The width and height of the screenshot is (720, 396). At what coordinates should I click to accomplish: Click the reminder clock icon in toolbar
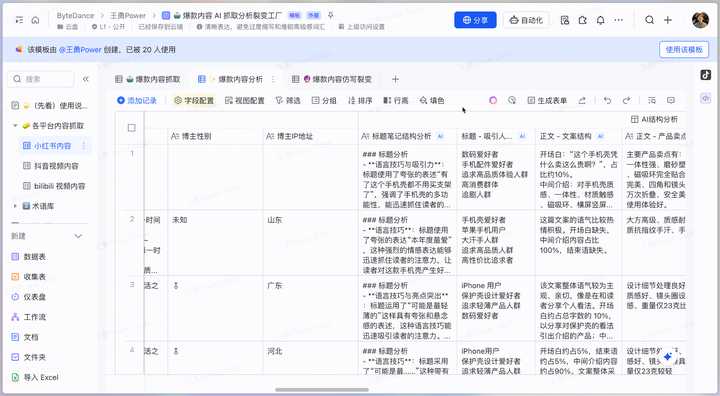pos(512,100)
